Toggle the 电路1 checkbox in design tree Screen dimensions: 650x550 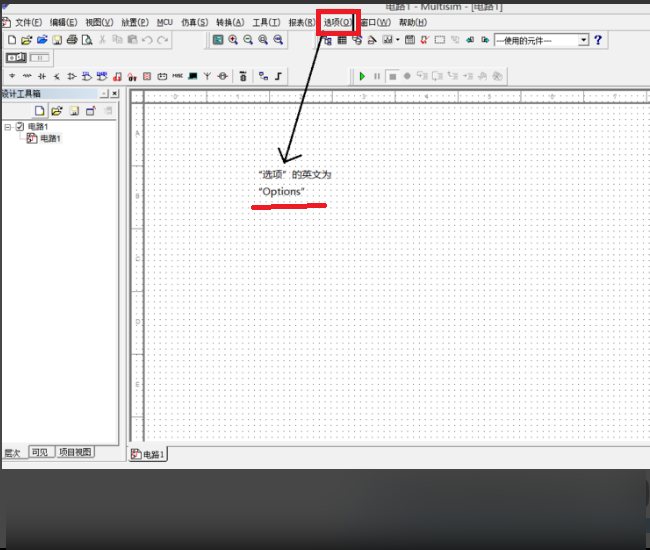(20, 127)
